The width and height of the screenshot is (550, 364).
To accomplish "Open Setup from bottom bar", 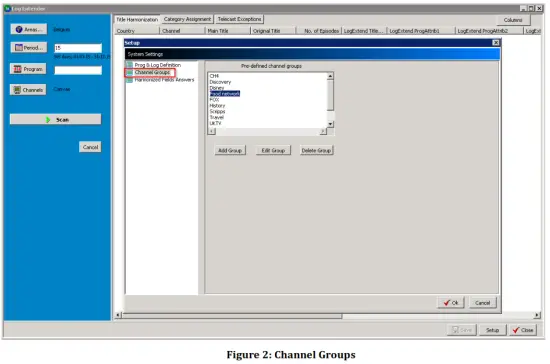I will click(x=492, y=330).
